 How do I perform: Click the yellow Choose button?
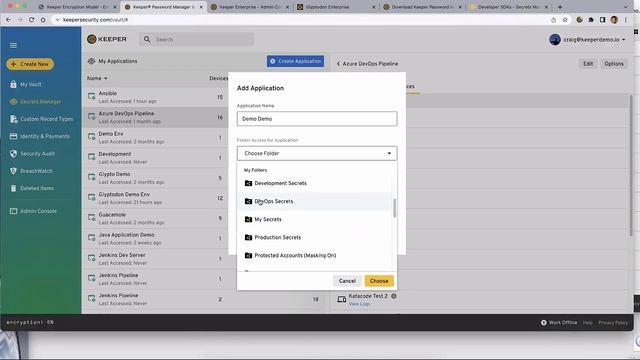pos(379,281)
